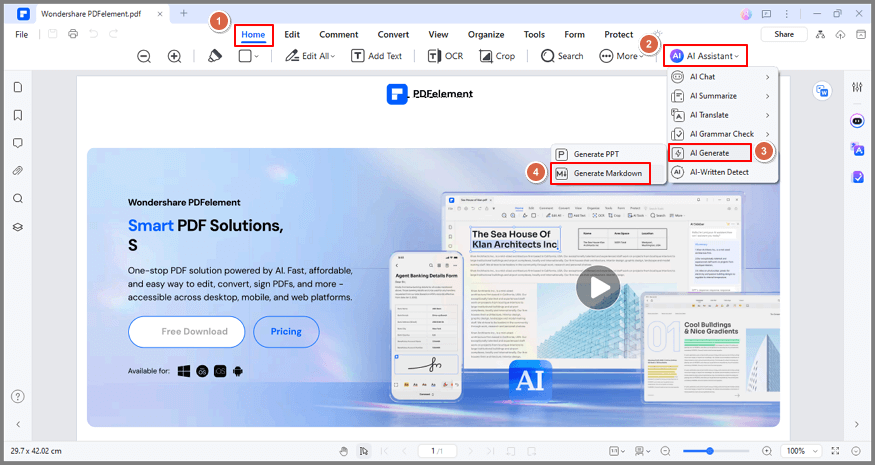Select the highlighter tool
The height and width of the screenshot is (465, 875).
pyautogui.click(x=215, y=56)
